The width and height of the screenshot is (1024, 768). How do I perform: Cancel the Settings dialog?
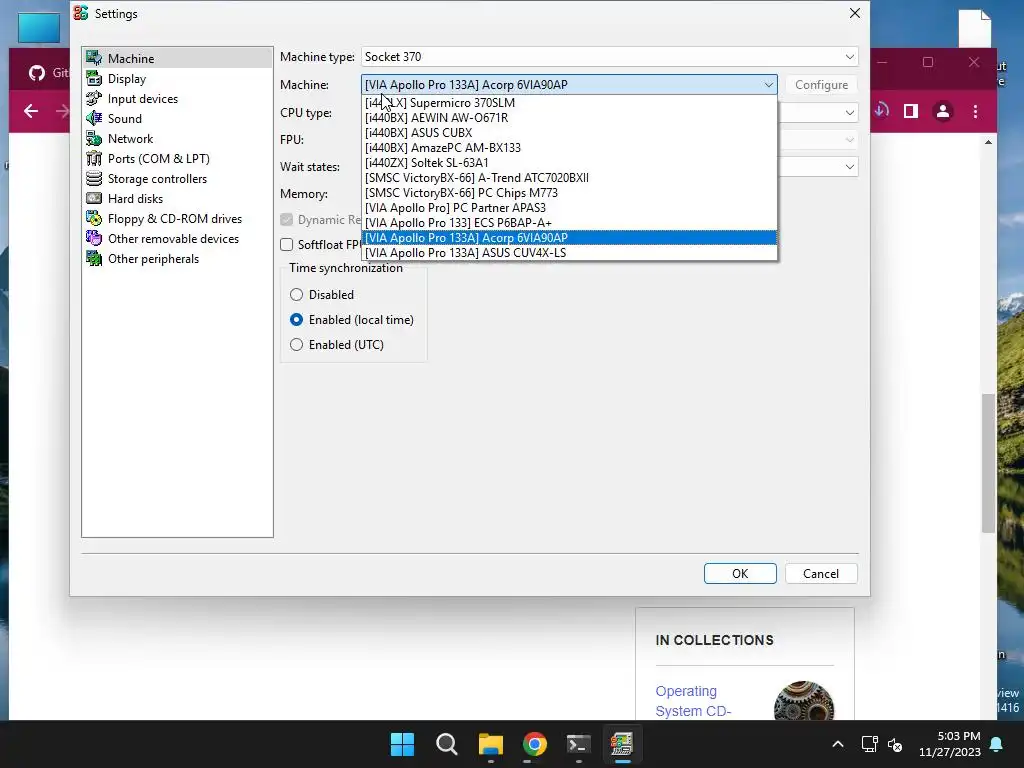point(821,573)
